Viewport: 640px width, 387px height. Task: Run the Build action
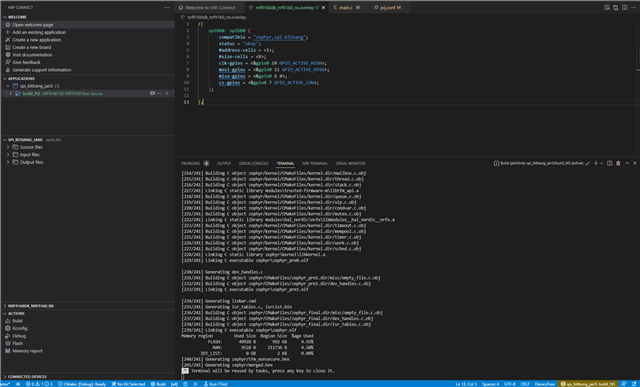click(17, 321)
